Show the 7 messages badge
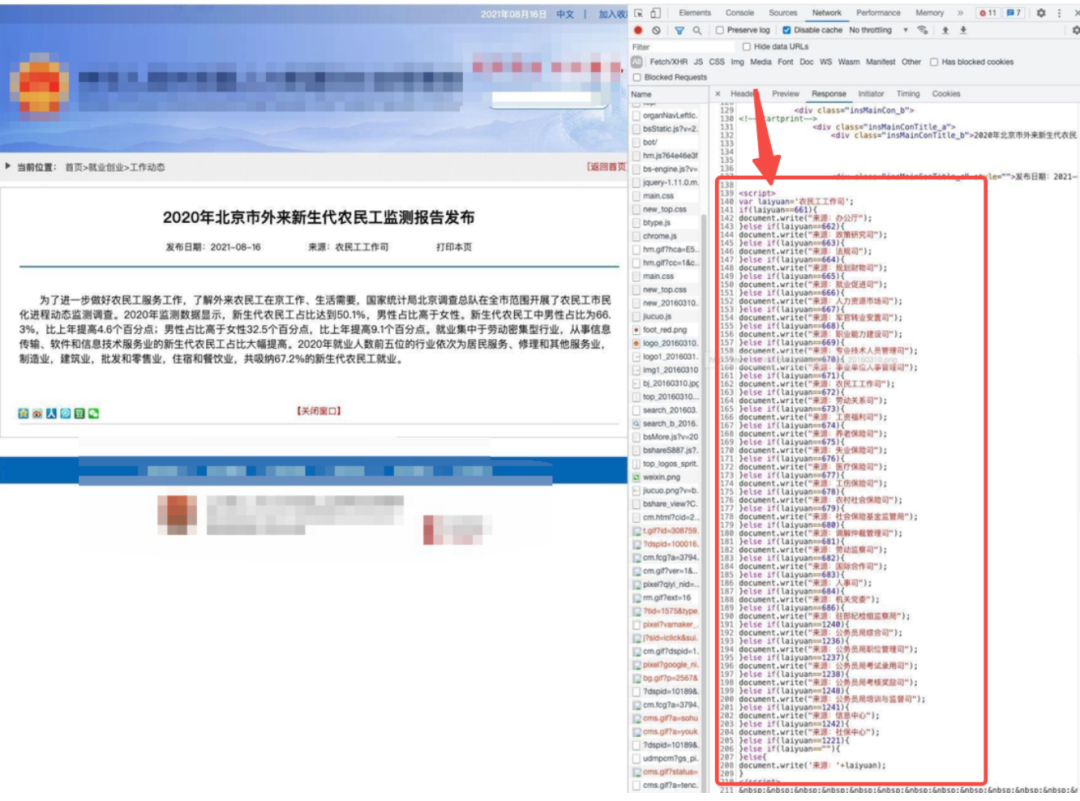This screenshot has height=801, width=1080. 1013,13
